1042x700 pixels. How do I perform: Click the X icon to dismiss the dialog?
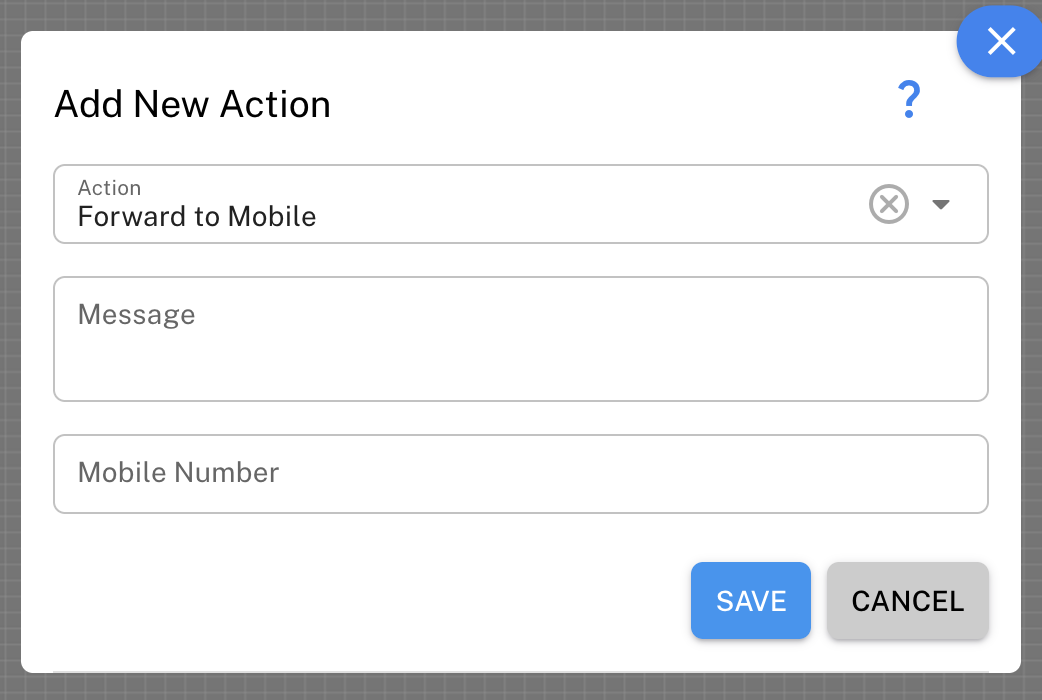(x=1000, y=42)
